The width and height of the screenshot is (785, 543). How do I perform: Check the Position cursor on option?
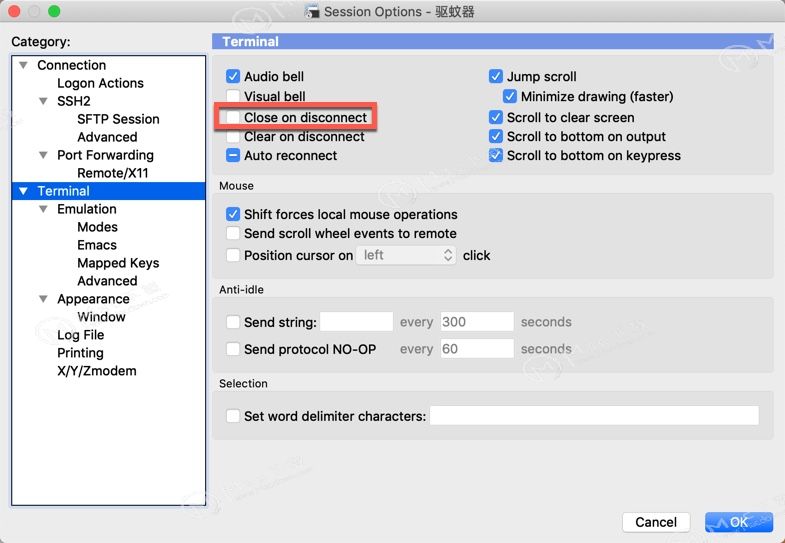tap(233, 255)
